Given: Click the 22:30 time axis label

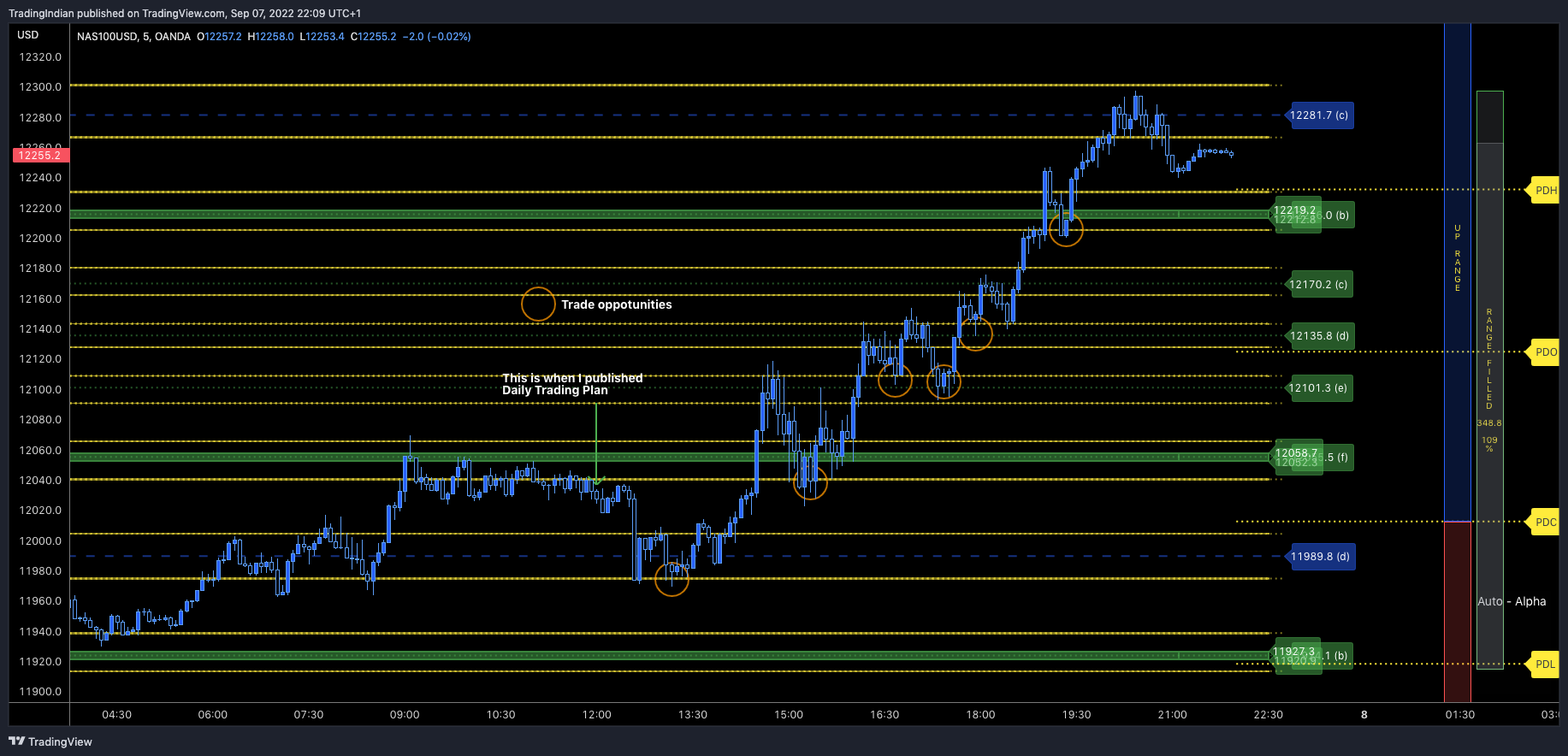Looking at the screenshot, I should tap(1268, 714).
